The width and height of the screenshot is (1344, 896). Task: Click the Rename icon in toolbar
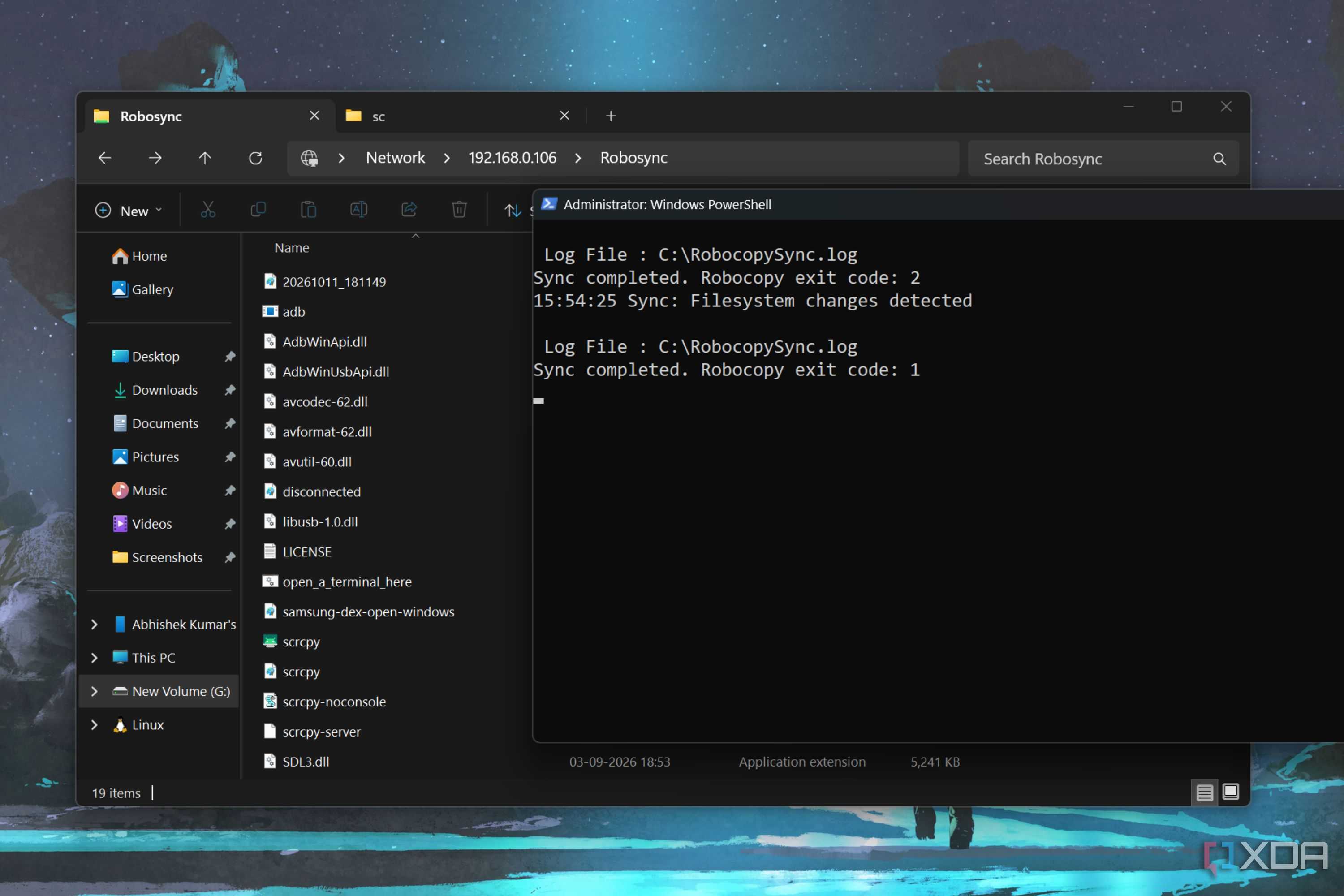pos(359,210)
